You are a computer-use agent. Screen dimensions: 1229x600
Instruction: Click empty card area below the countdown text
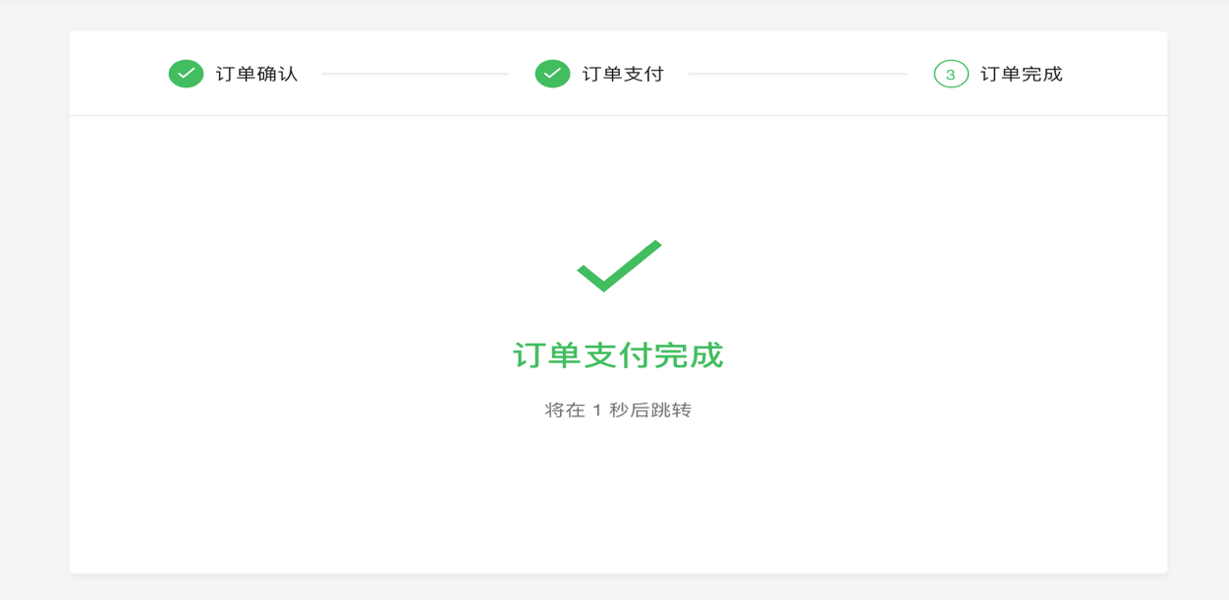click(x=618, y=497)
